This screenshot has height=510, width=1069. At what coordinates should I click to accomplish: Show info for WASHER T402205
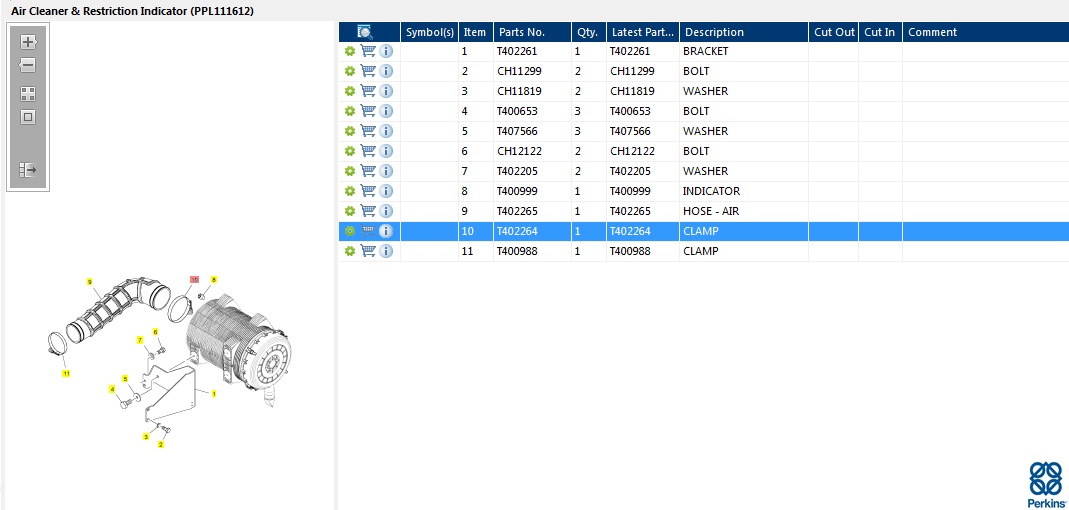click(x=386, y=170)
